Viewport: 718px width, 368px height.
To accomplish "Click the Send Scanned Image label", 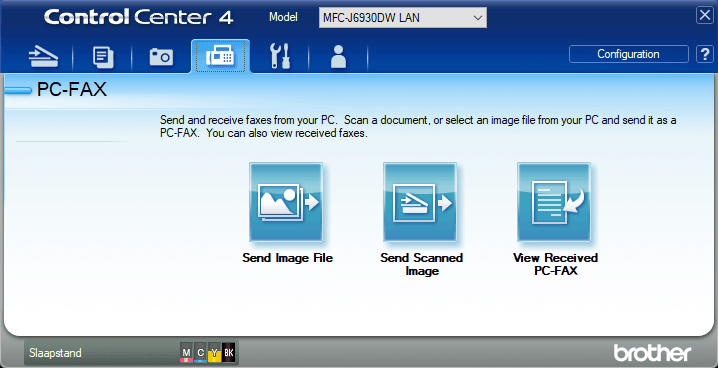I will [422, 264].
